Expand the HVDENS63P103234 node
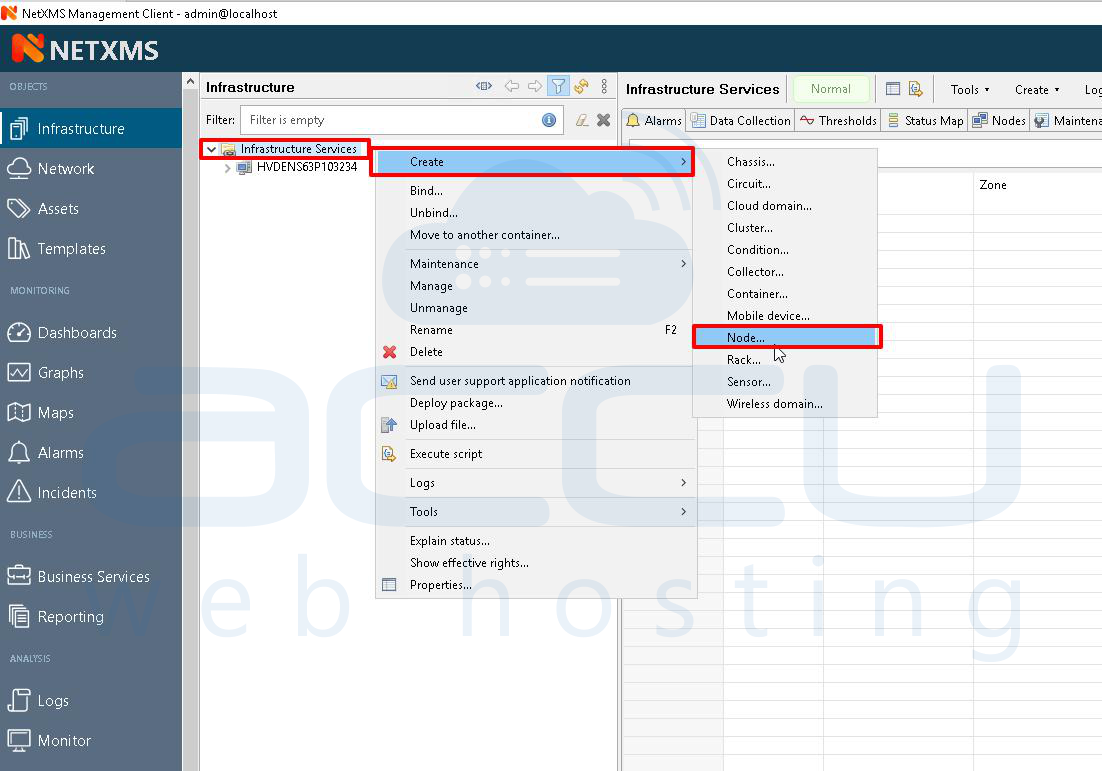1102x771 pixels. tap(228, 168)
